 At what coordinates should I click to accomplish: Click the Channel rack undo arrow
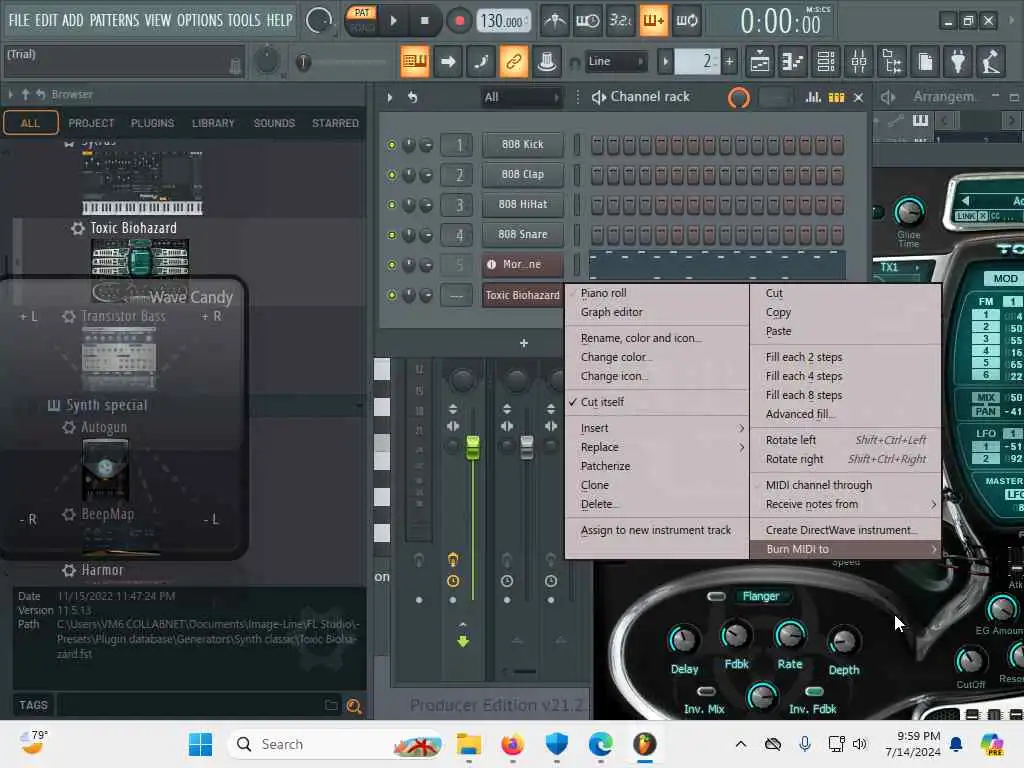[x=412, y=97]
